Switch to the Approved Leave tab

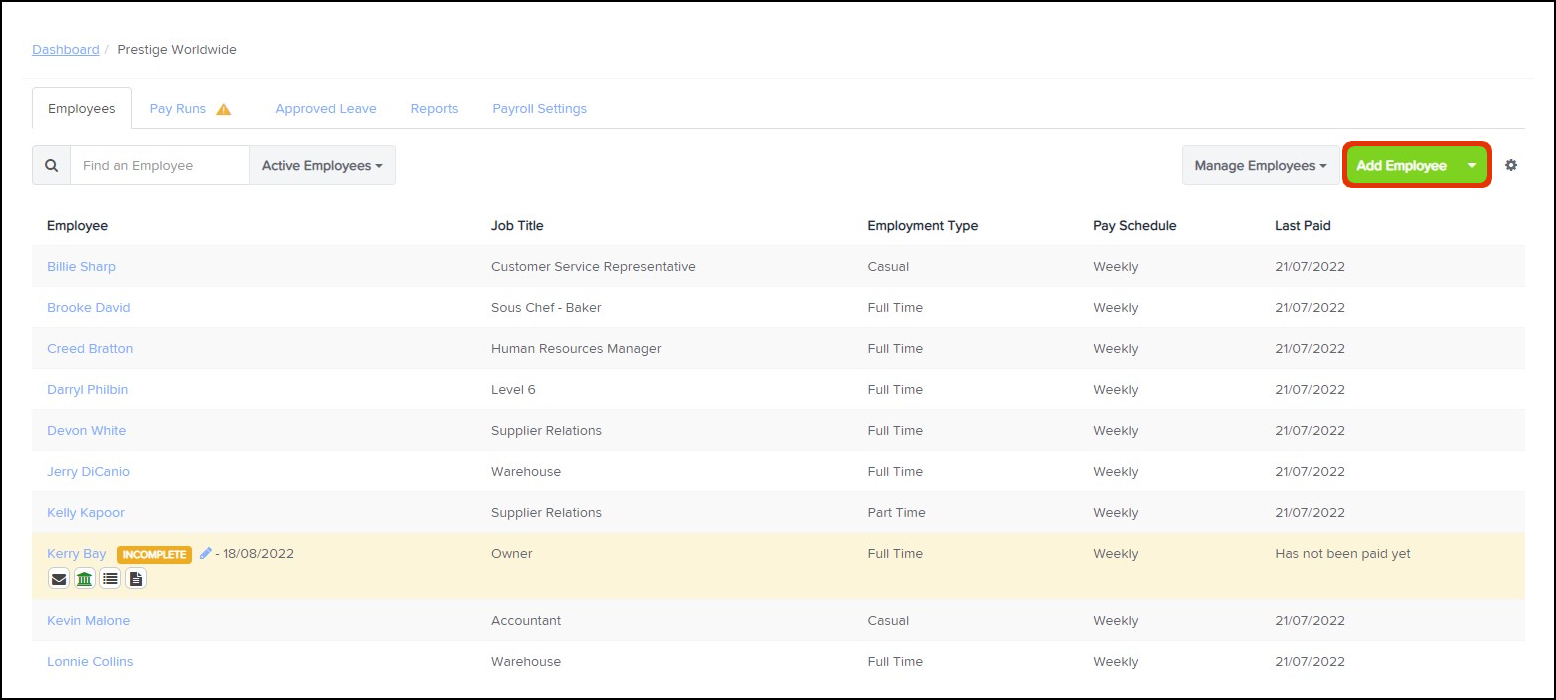click(326, 109)
